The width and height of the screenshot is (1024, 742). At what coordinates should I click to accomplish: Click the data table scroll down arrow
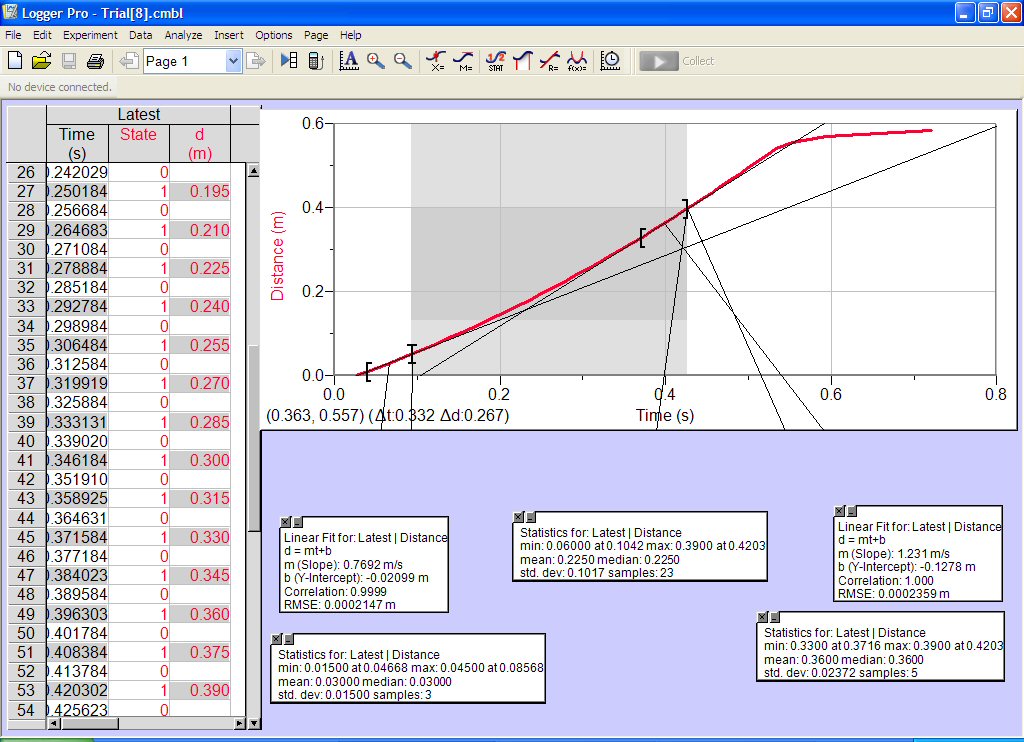coord(253,724)
